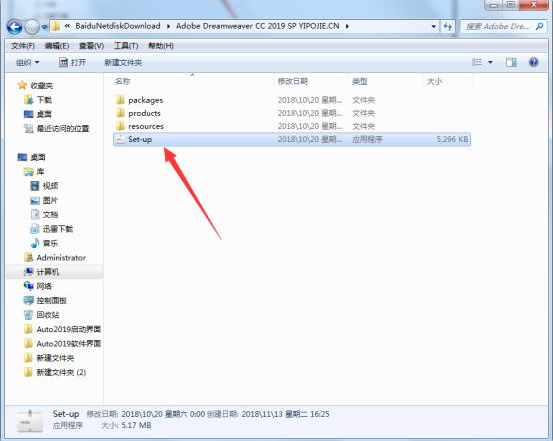Open the 文档 library
The image size is (553, 441).
click(x=44, y=215)
